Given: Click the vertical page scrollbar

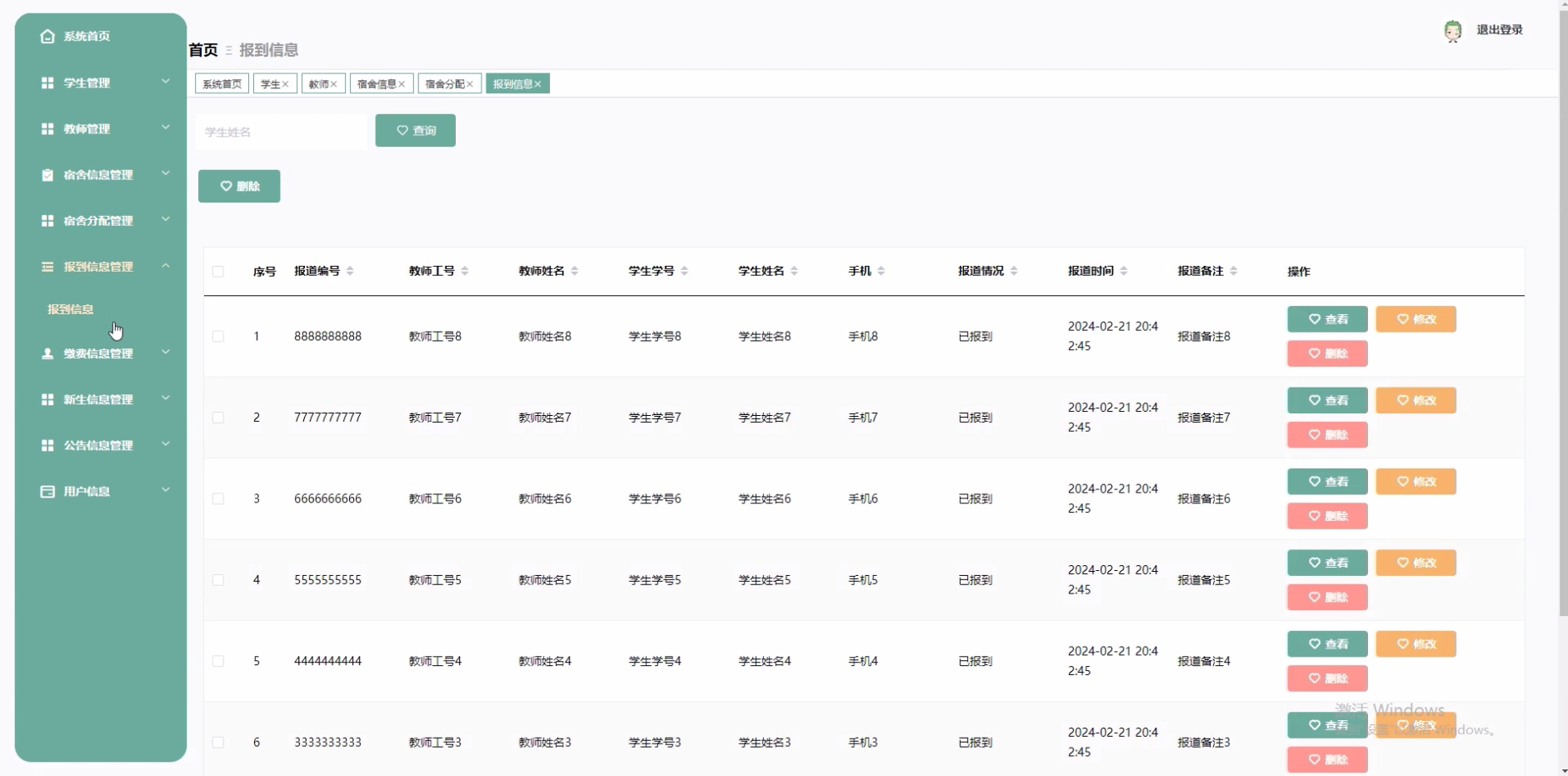Looking at the screenshot, I should pyautogui.click(x=1563, y=313).
